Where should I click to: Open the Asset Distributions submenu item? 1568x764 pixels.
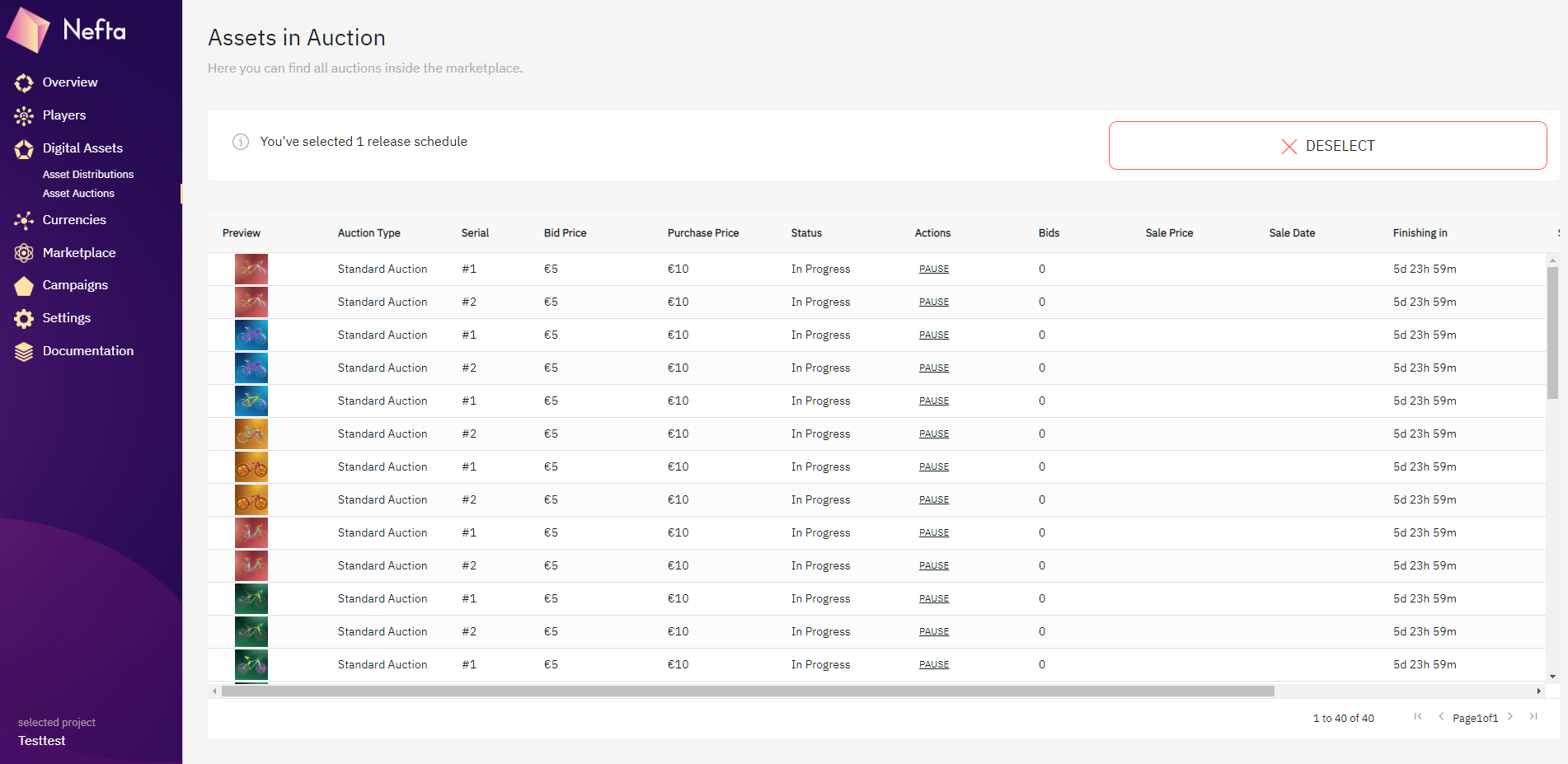(88, 175)
